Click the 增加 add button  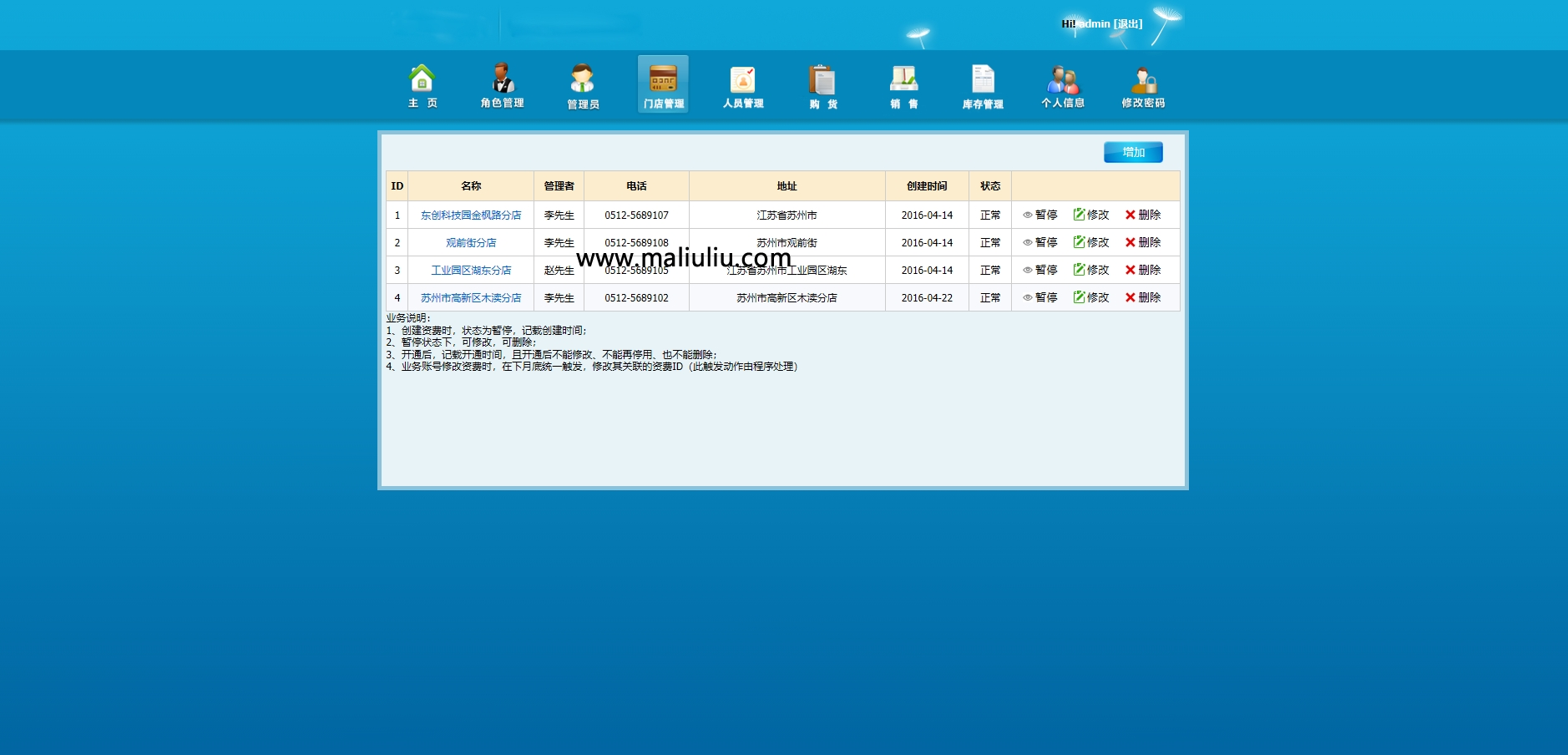tap(1133, 152)
